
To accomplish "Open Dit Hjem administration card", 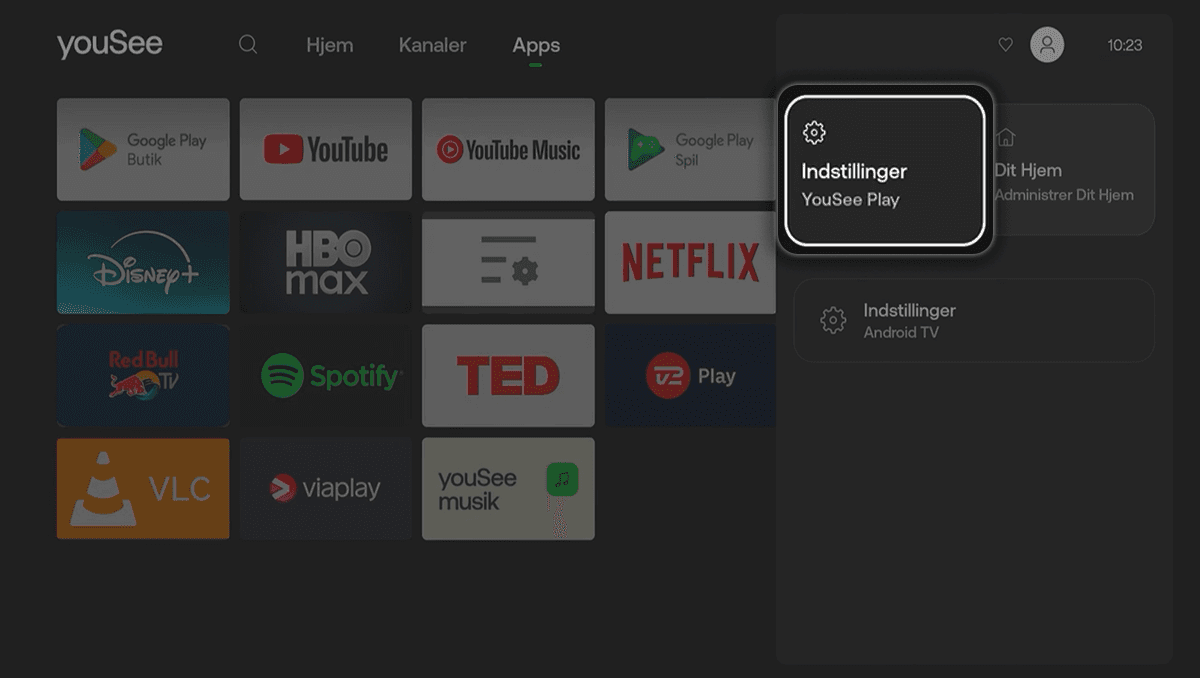I will [x=1071, y=170].
